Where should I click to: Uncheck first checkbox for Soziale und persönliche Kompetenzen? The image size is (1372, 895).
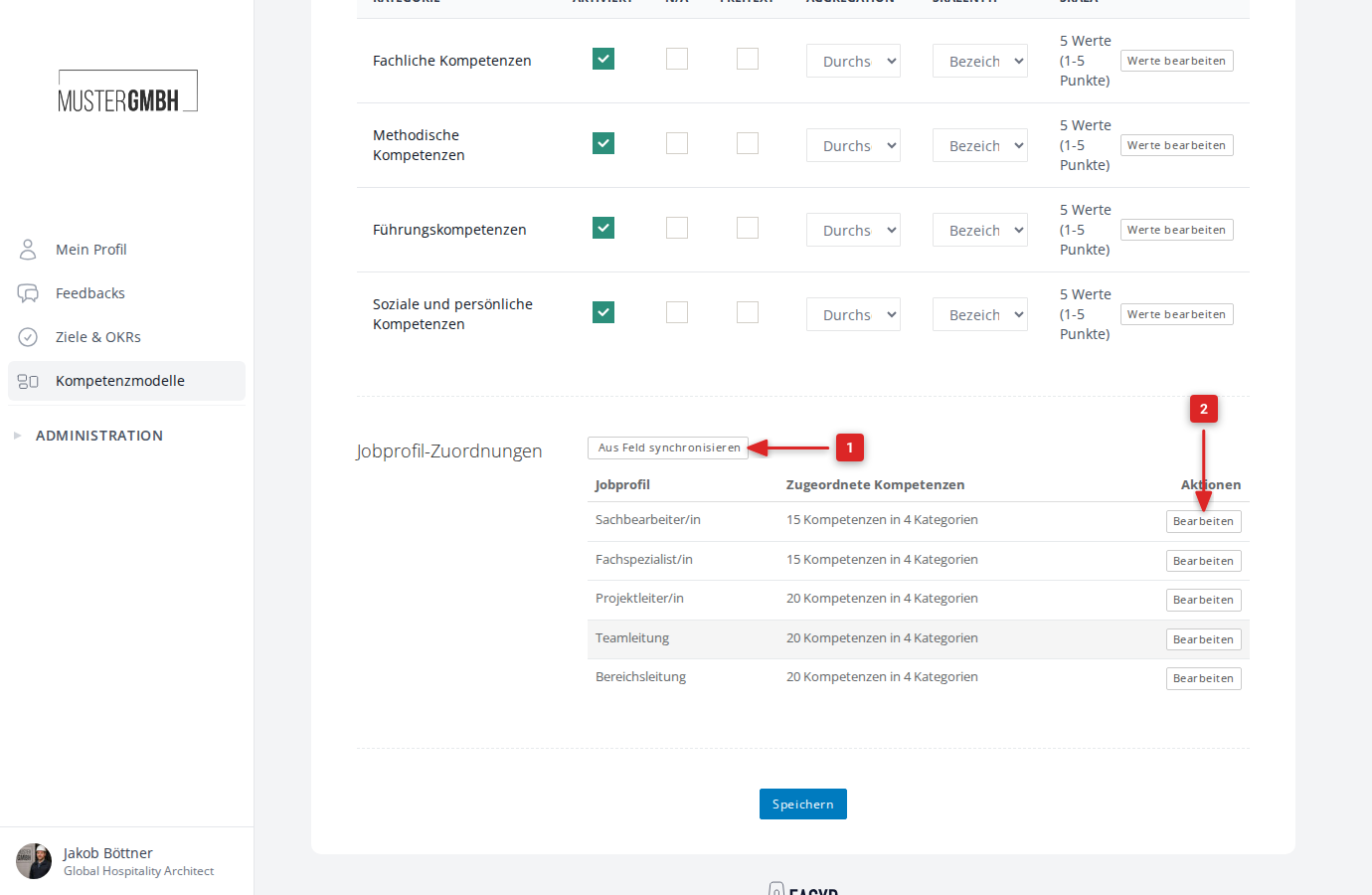click(603, 312)
